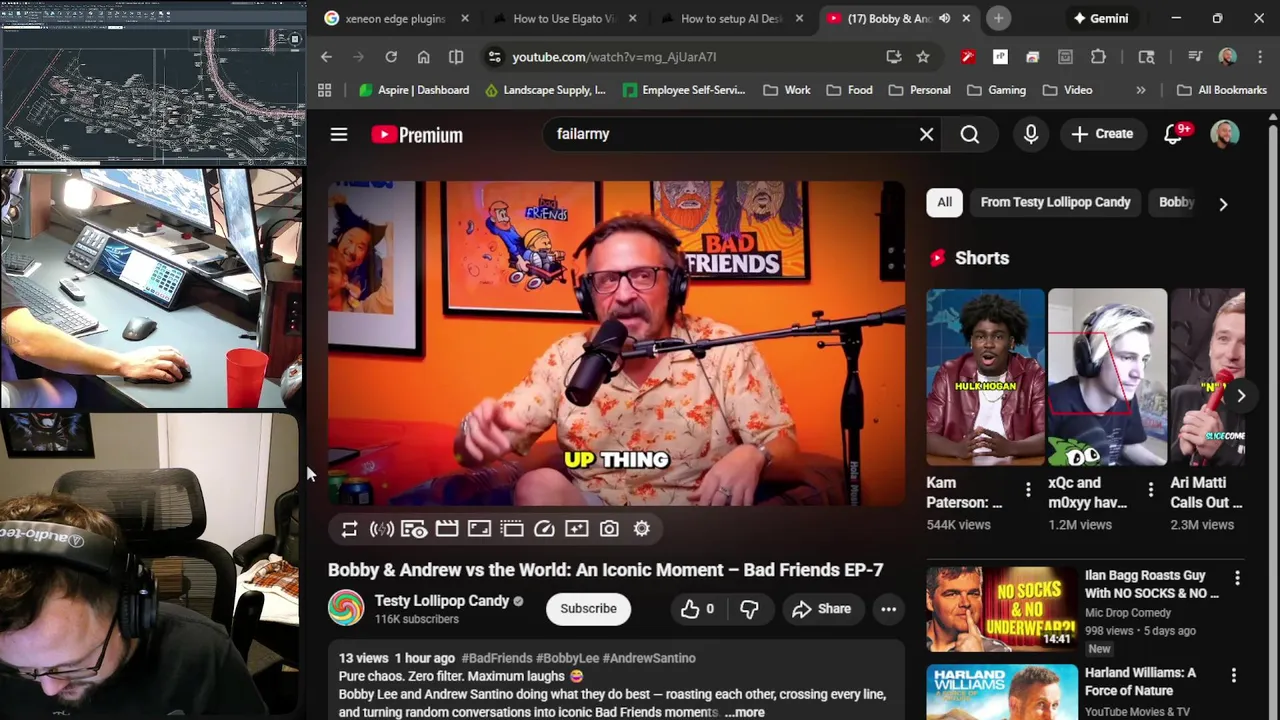Open the Work bookmarks folder

click(x=787, y=90)
